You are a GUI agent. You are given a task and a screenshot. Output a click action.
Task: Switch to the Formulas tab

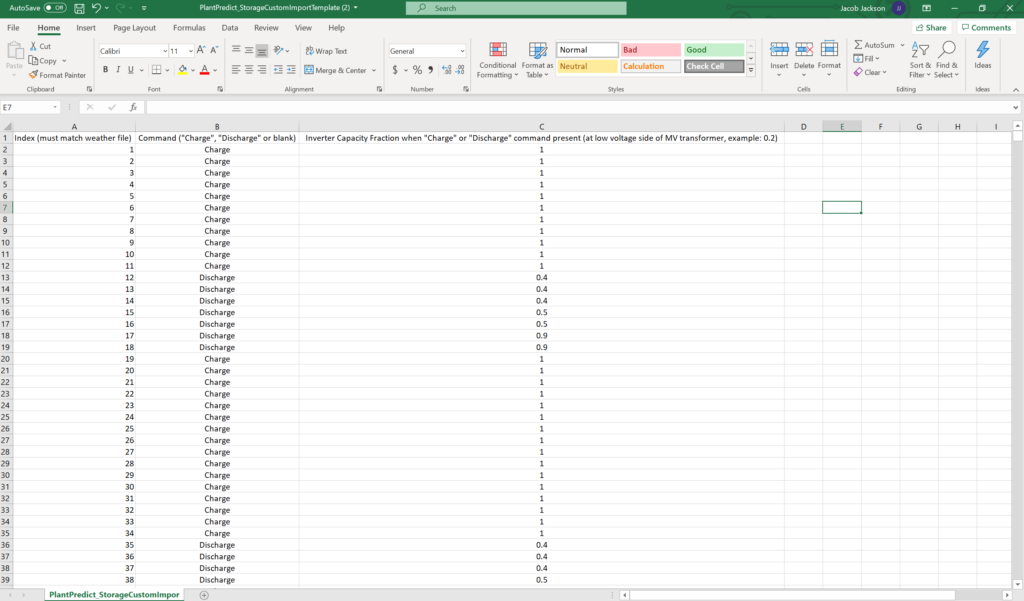pos(189,28)
